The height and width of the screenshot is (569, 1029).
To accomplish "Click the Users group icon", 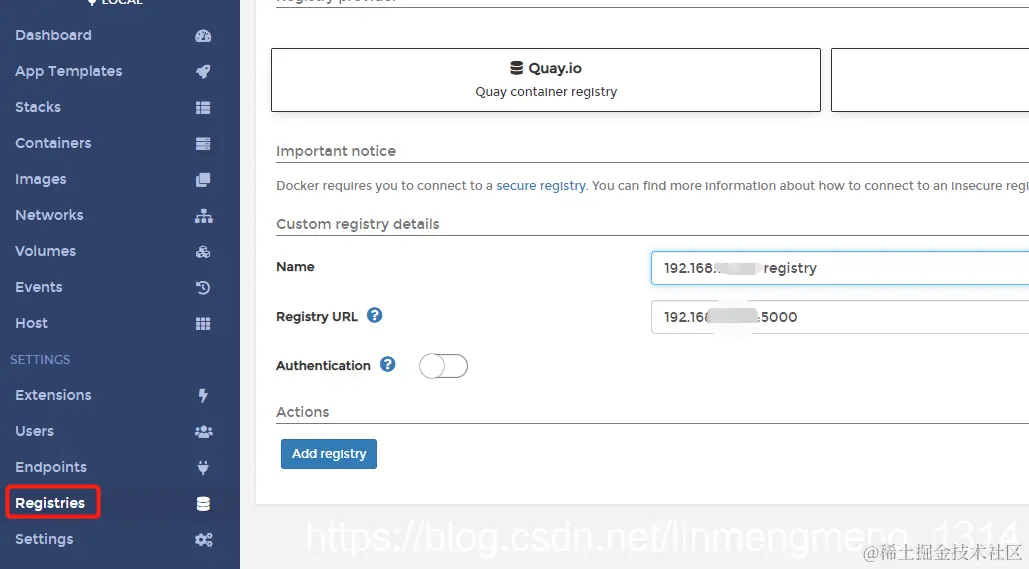I will pos(203,432).
